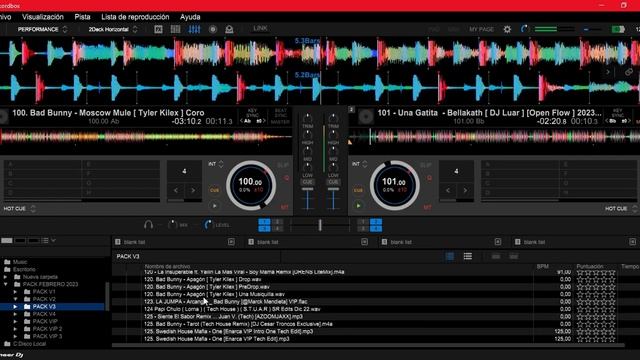Image resolution: width=640 pixels, height=360 pixels.
Task: Toggle deck 1 SLIP mode
Action: pos(283,165)
